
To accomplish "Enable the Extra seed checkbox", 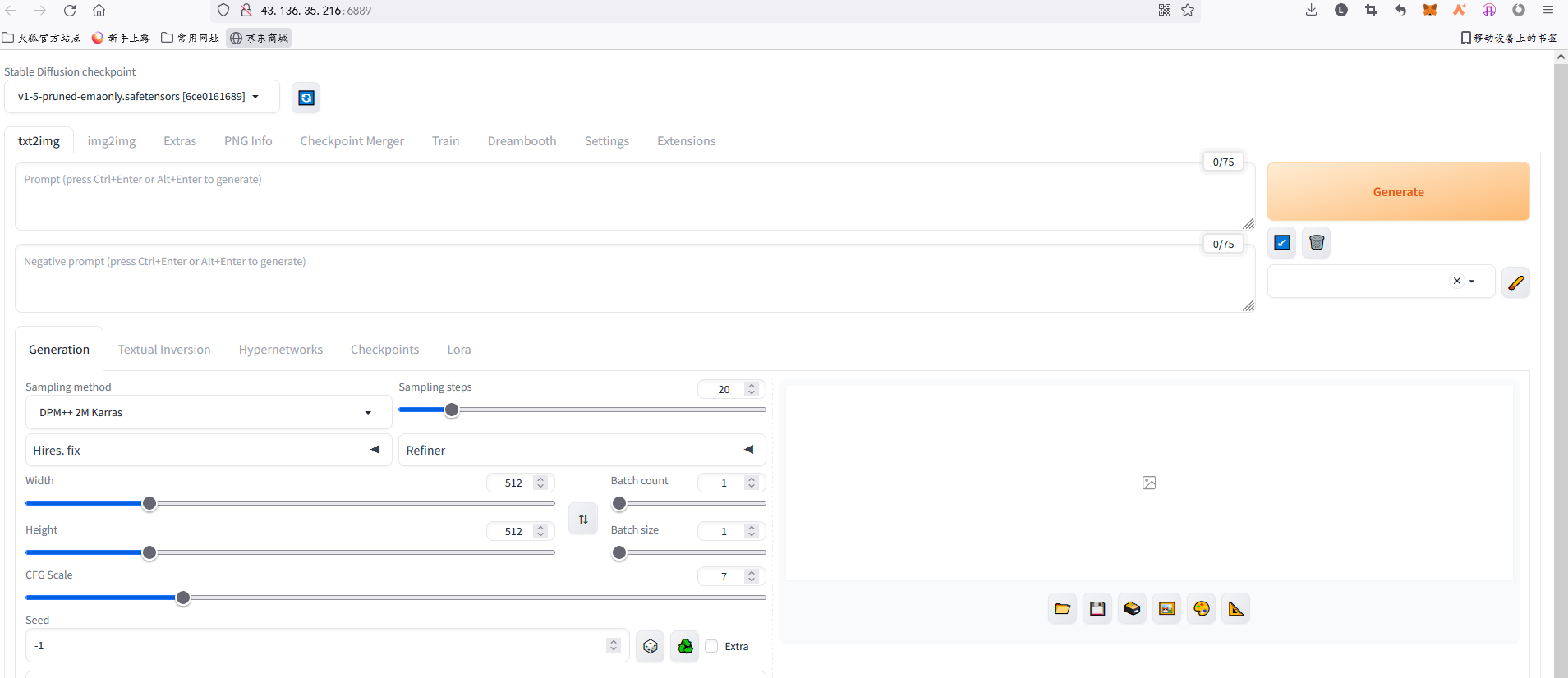I will (x=712, y=647).
